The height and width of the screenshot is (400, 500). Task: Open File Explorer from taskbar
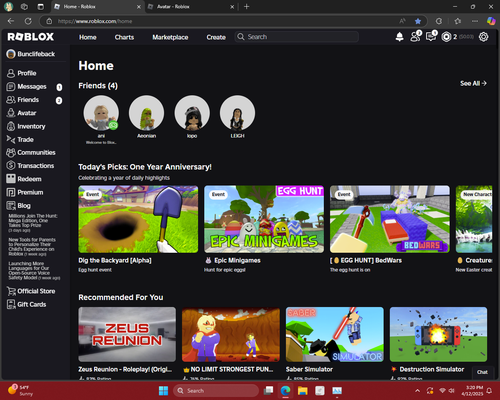click(x=302, y=390)
